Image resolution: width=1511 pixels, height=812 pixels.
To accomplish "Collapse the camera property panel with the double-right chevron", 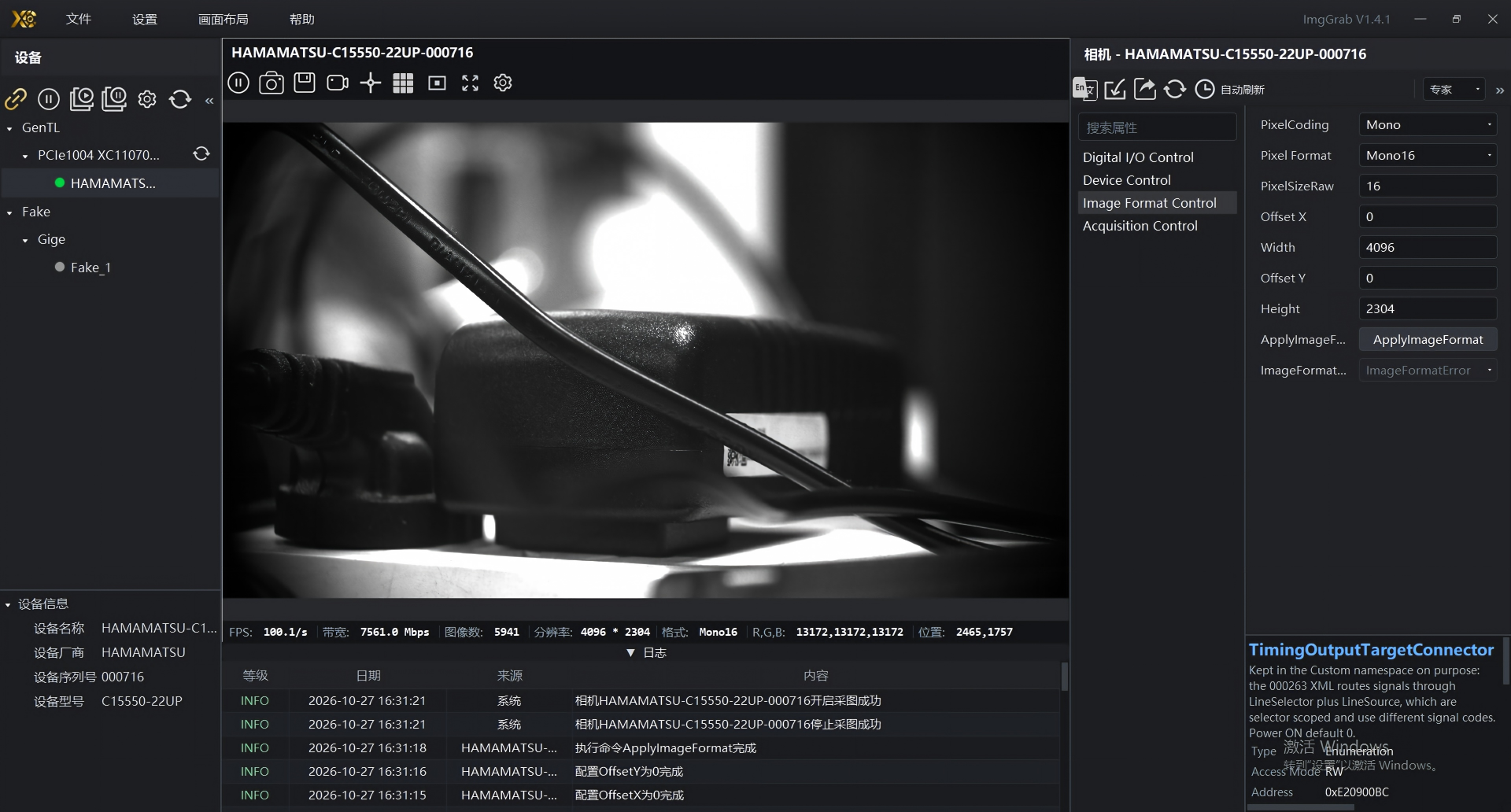I will coord(1500,90).
